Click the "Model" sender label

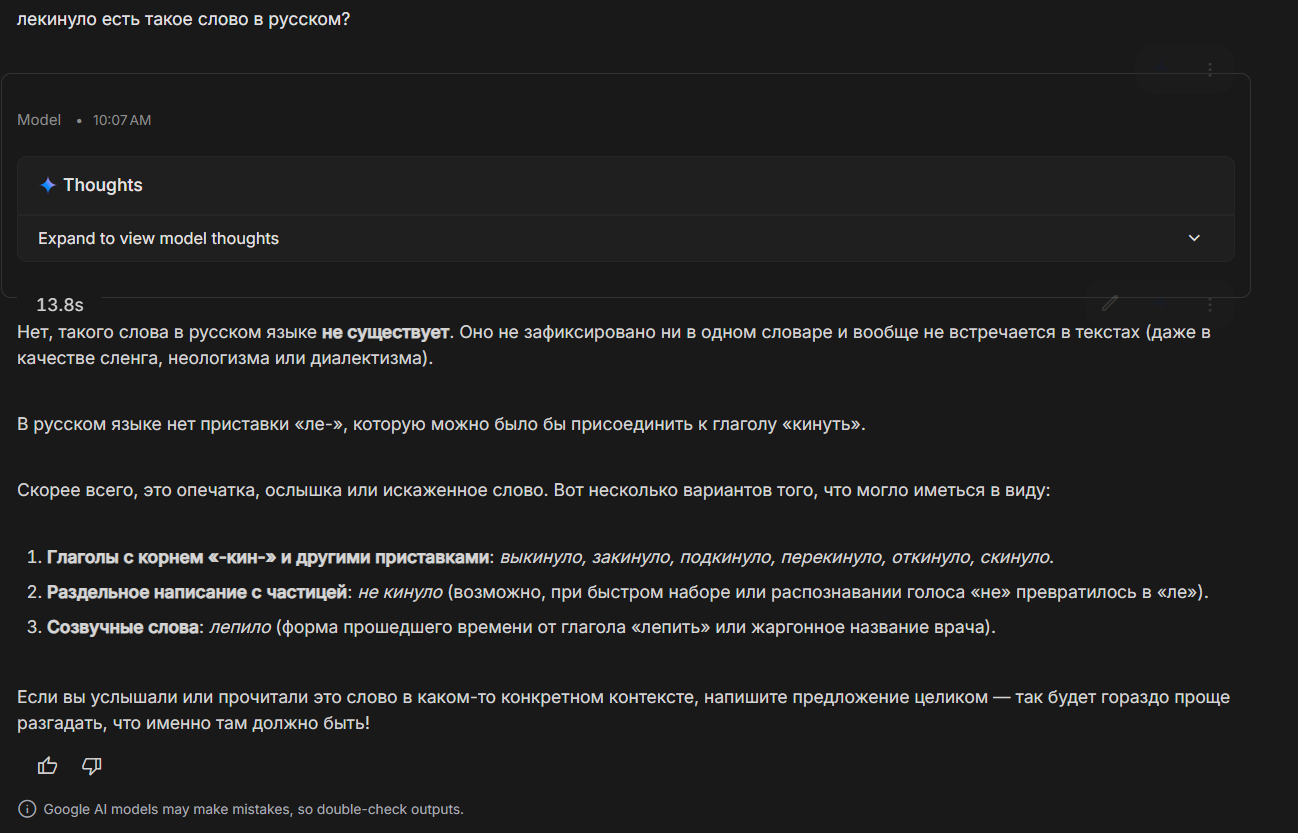(x=39, y=120)
